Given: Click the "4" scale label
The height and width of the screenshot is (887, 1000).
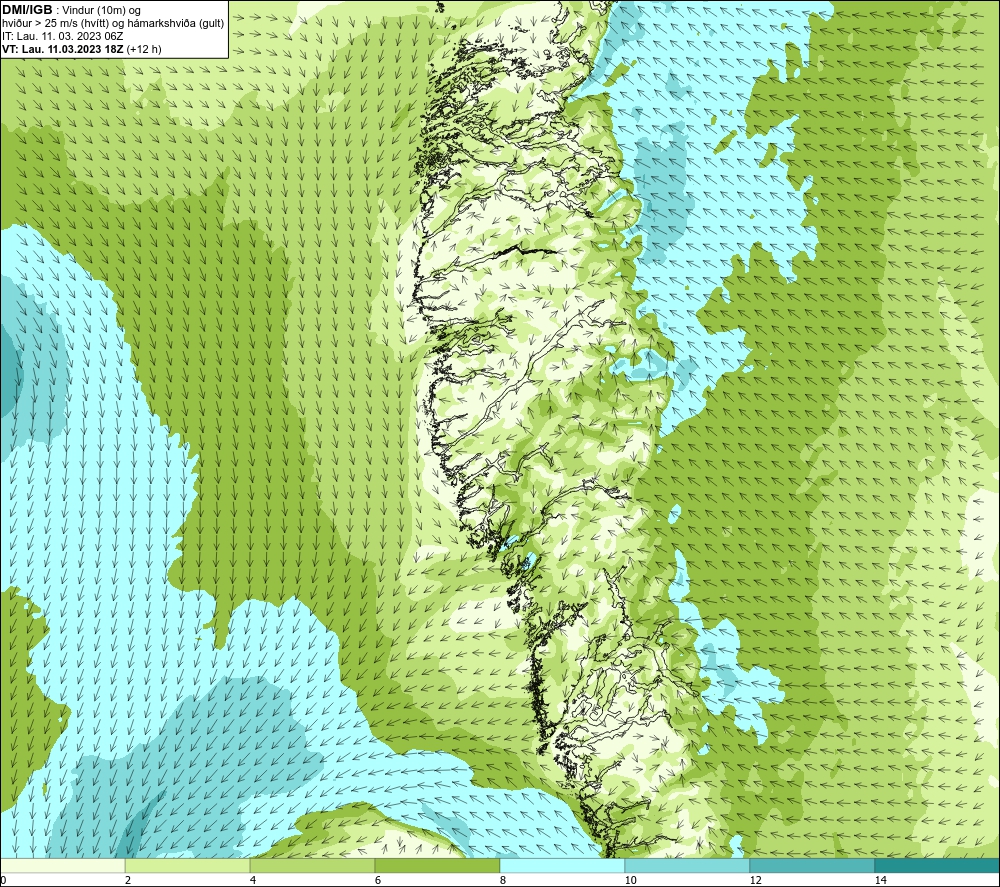Looking at the screenshot, I should (253, 880).
